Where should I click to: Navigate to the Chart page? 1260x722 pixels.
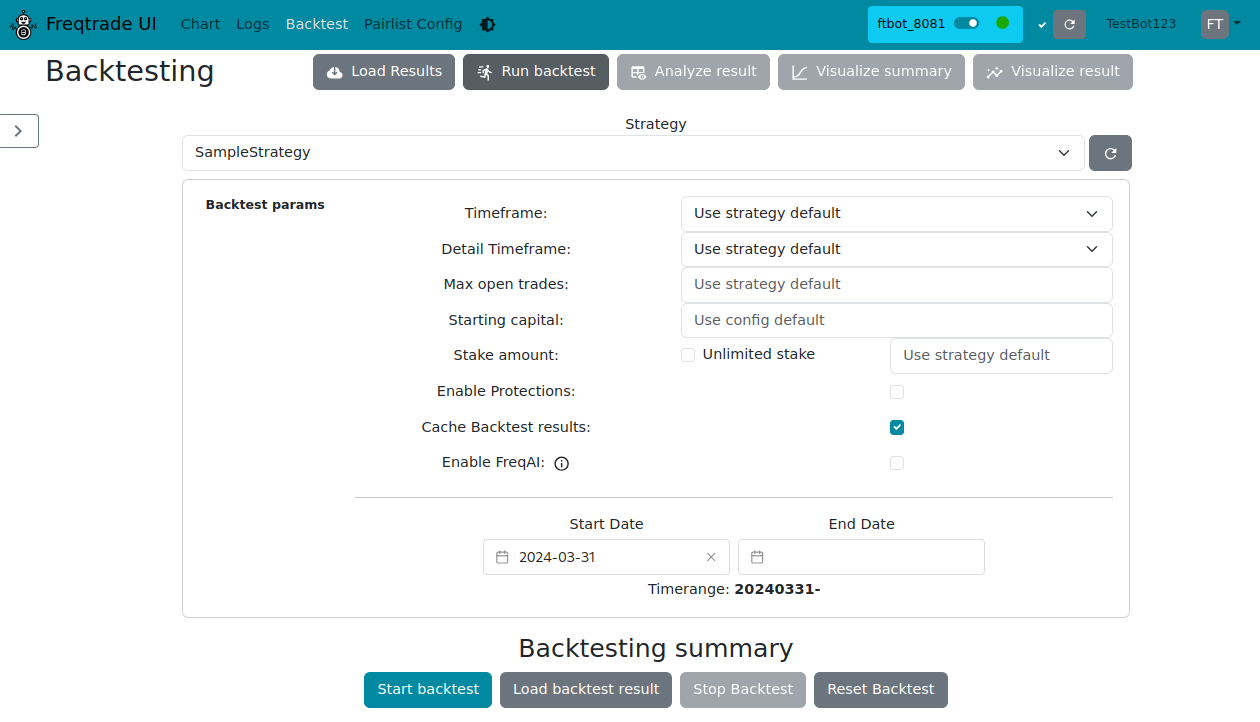[200, 24]
